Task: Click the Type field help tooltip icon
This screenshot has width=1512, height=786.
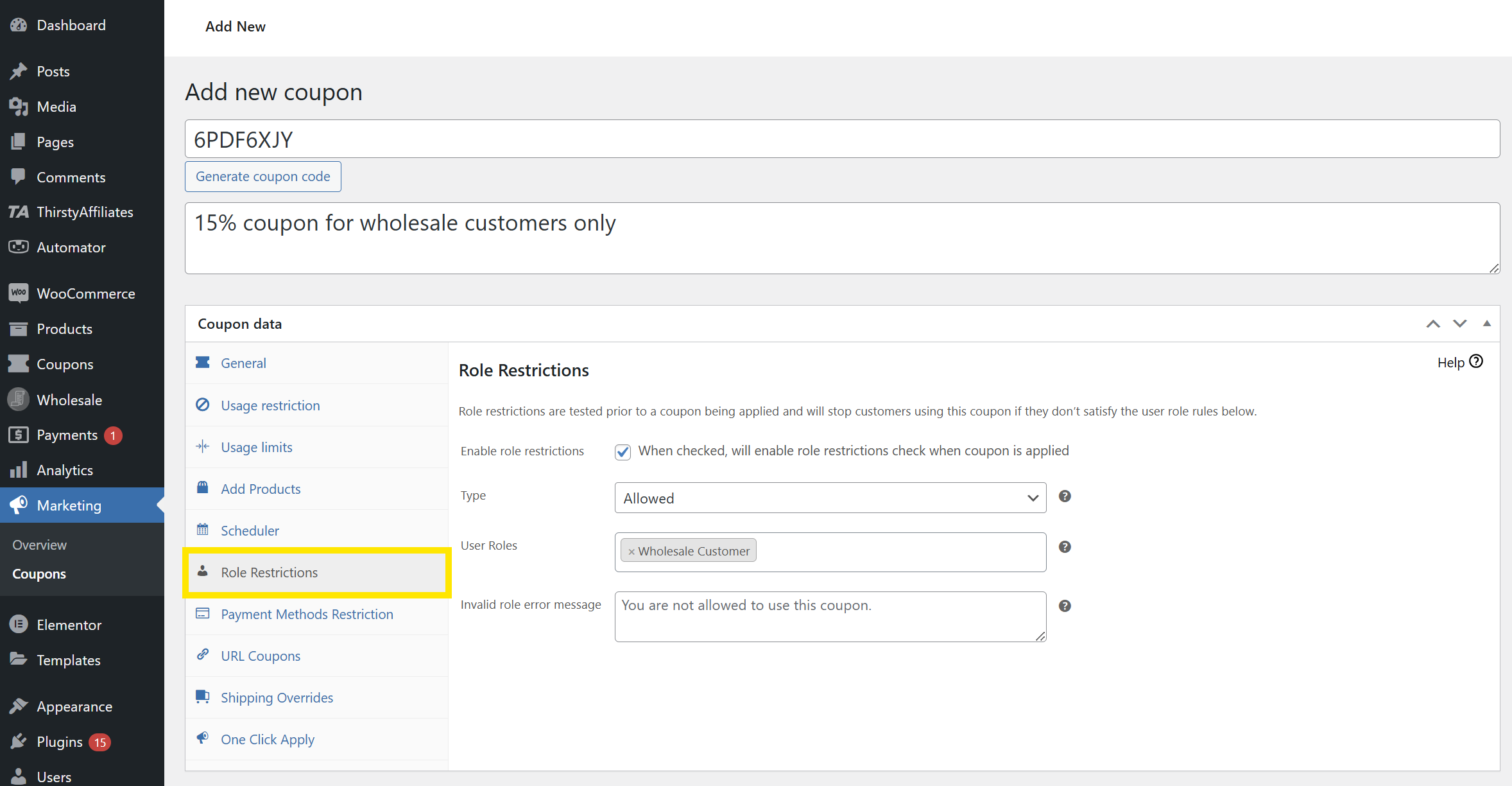Action: 1065,496
